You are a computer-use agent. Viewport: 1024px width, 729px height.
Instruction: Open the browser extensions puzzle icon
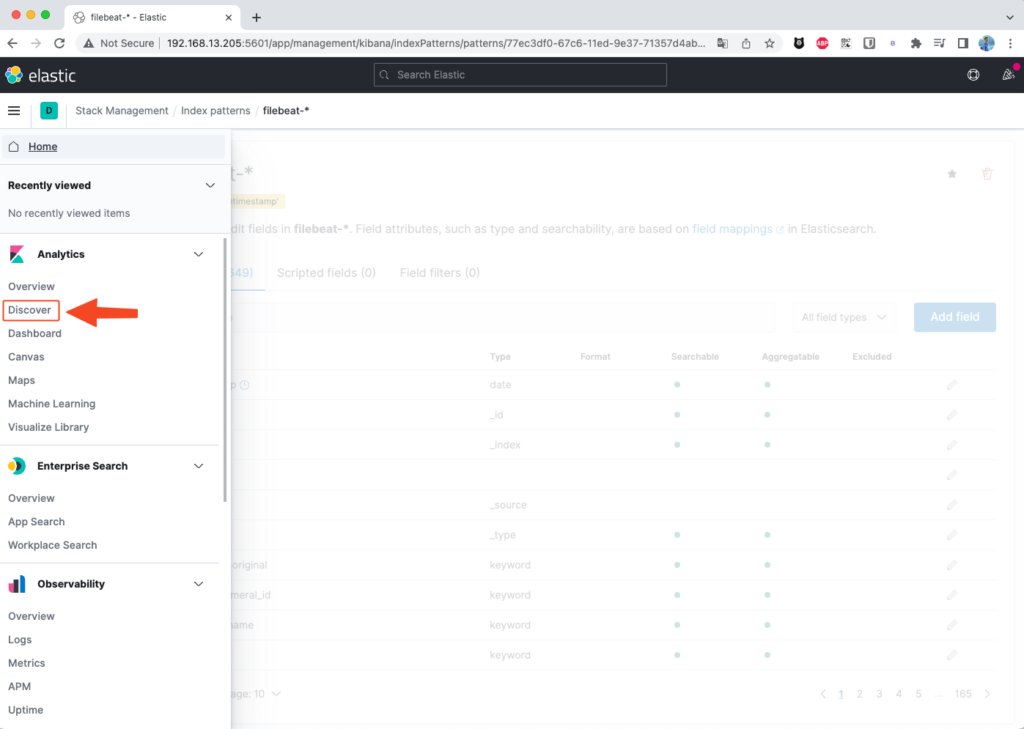[916, 43]
